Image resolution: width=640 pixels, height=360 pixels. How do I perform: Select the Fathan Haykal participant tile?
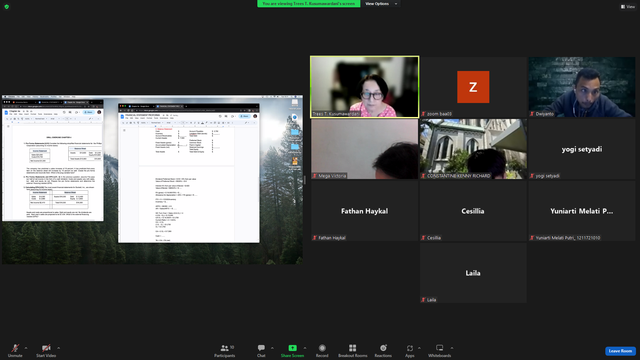click(364, 211)
